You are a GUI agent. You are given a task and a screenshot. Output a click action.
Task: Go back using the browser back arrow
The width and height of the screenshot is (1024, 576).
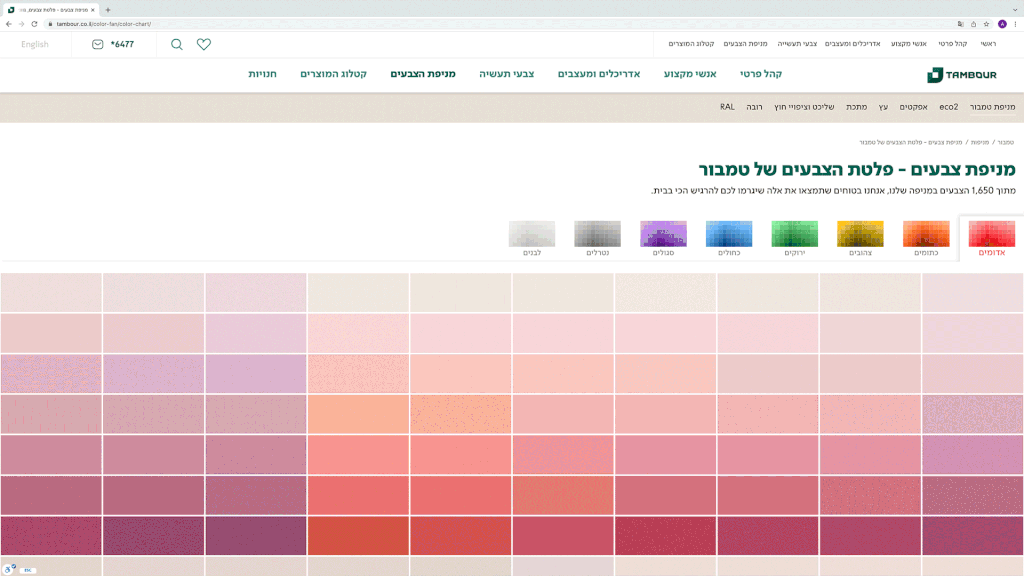9,23
